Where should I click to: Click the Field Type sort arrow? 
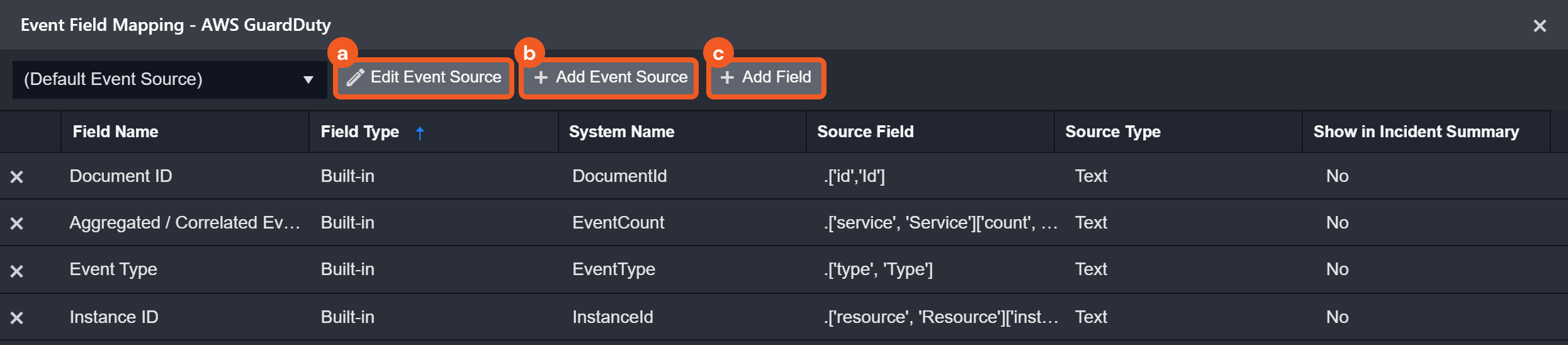coord(420,132)
